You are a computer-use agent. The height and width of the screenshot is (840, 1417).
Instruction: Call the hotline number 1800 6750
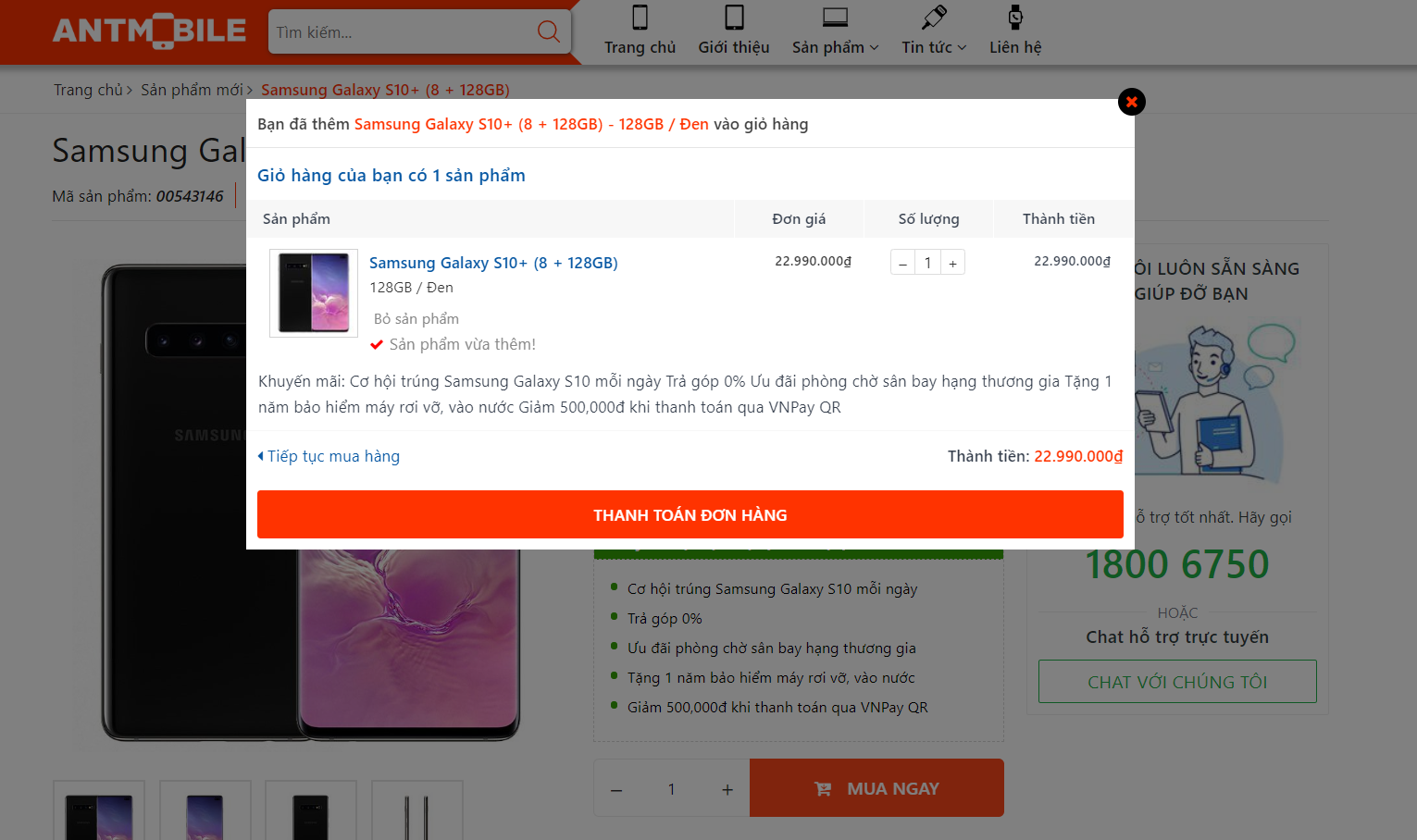pyautogui.click(x=1177, y=564)
